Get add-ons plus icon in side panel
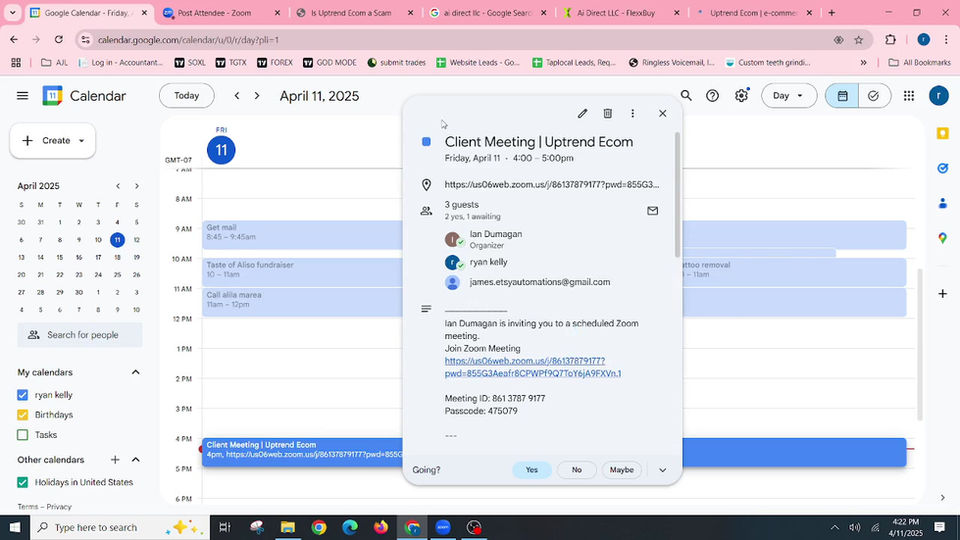 click(x=943, y=294)
